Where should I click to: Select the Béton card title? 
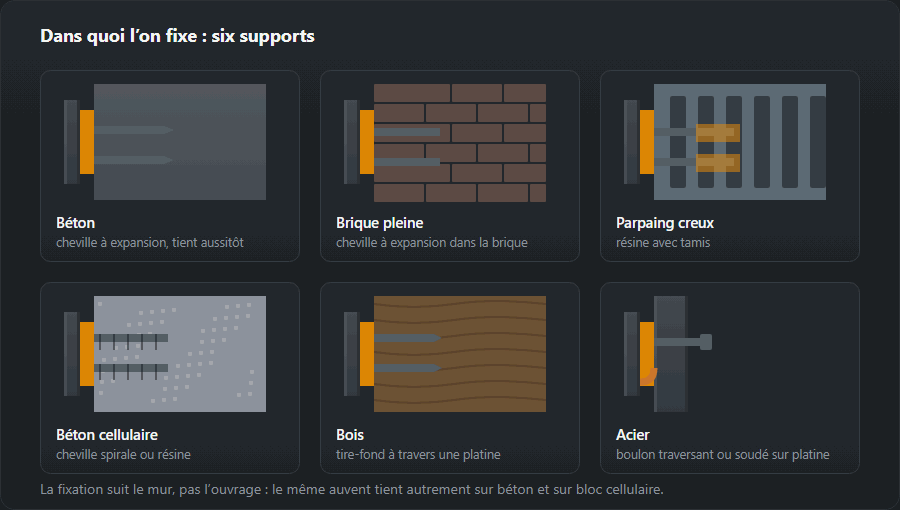pyautogui.click(x=76, y=223)
